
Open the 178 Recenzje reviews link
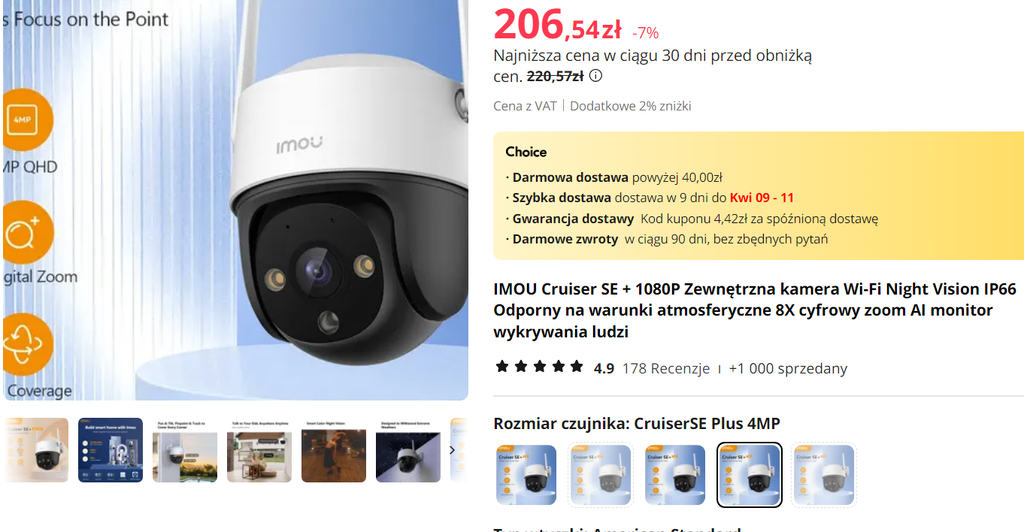click(665, 368)
